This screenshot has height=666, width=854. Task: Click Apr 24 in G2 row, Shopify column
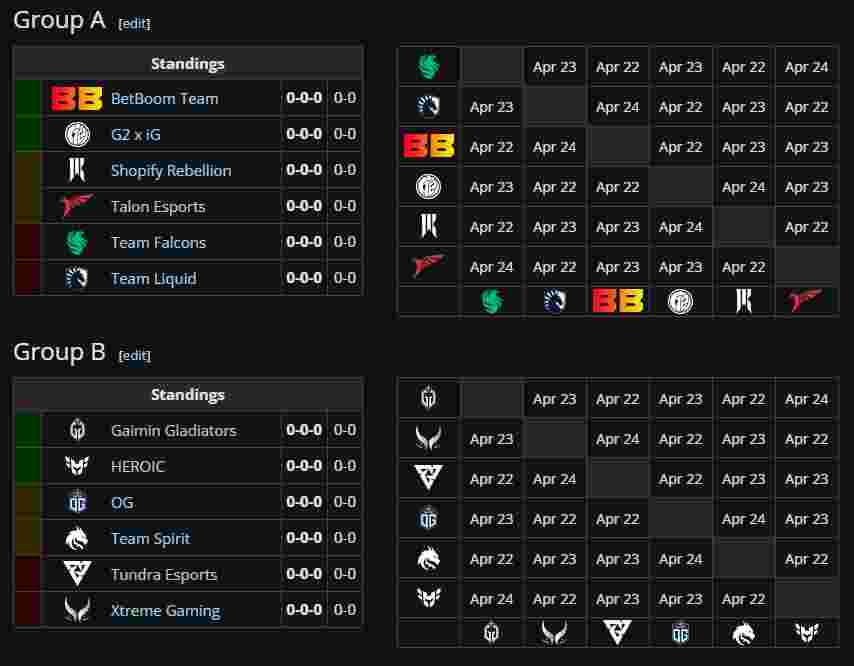743,187
